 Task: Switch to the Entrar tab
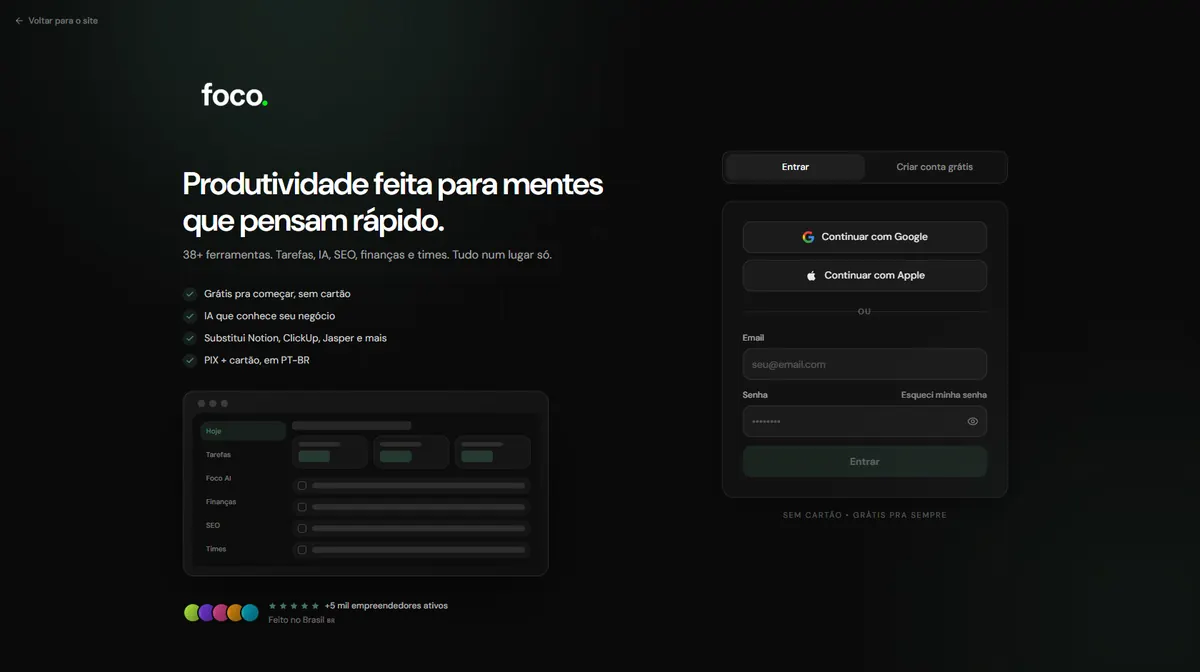coord(795,167)
